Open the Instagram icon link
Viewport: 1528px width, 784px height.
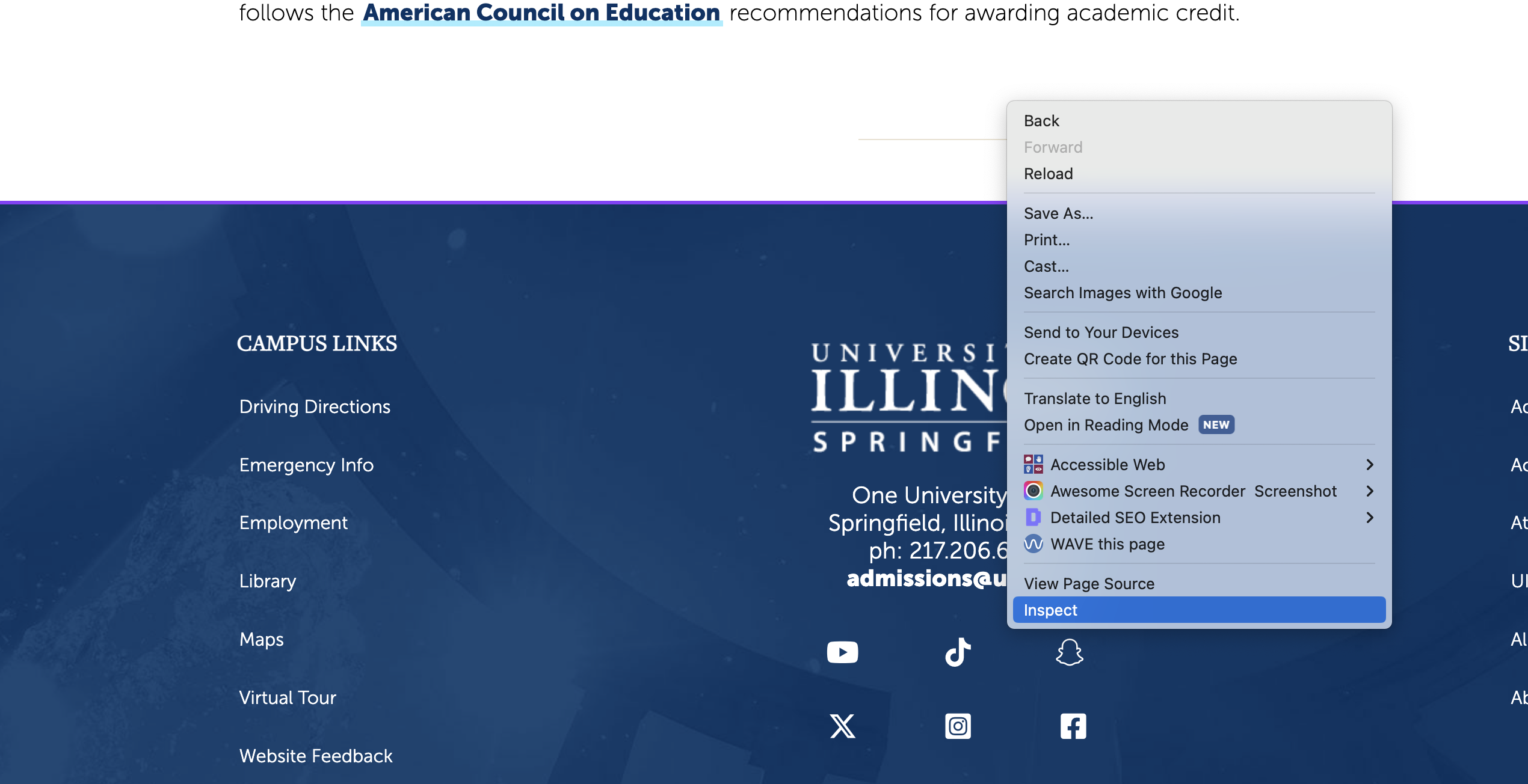click(x=957, y=726)
